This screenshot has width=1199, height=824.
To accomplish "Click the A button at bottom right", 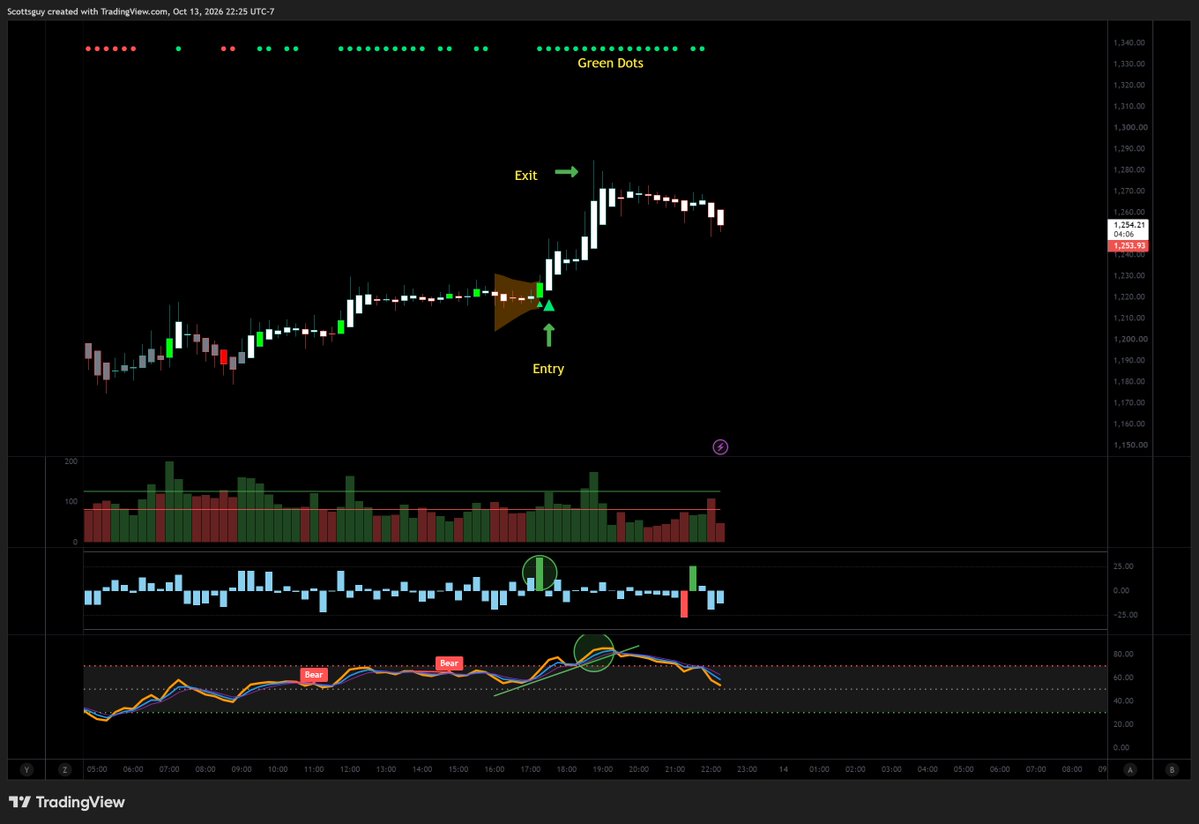I will pyautogui.click(x=1130, y=770).
